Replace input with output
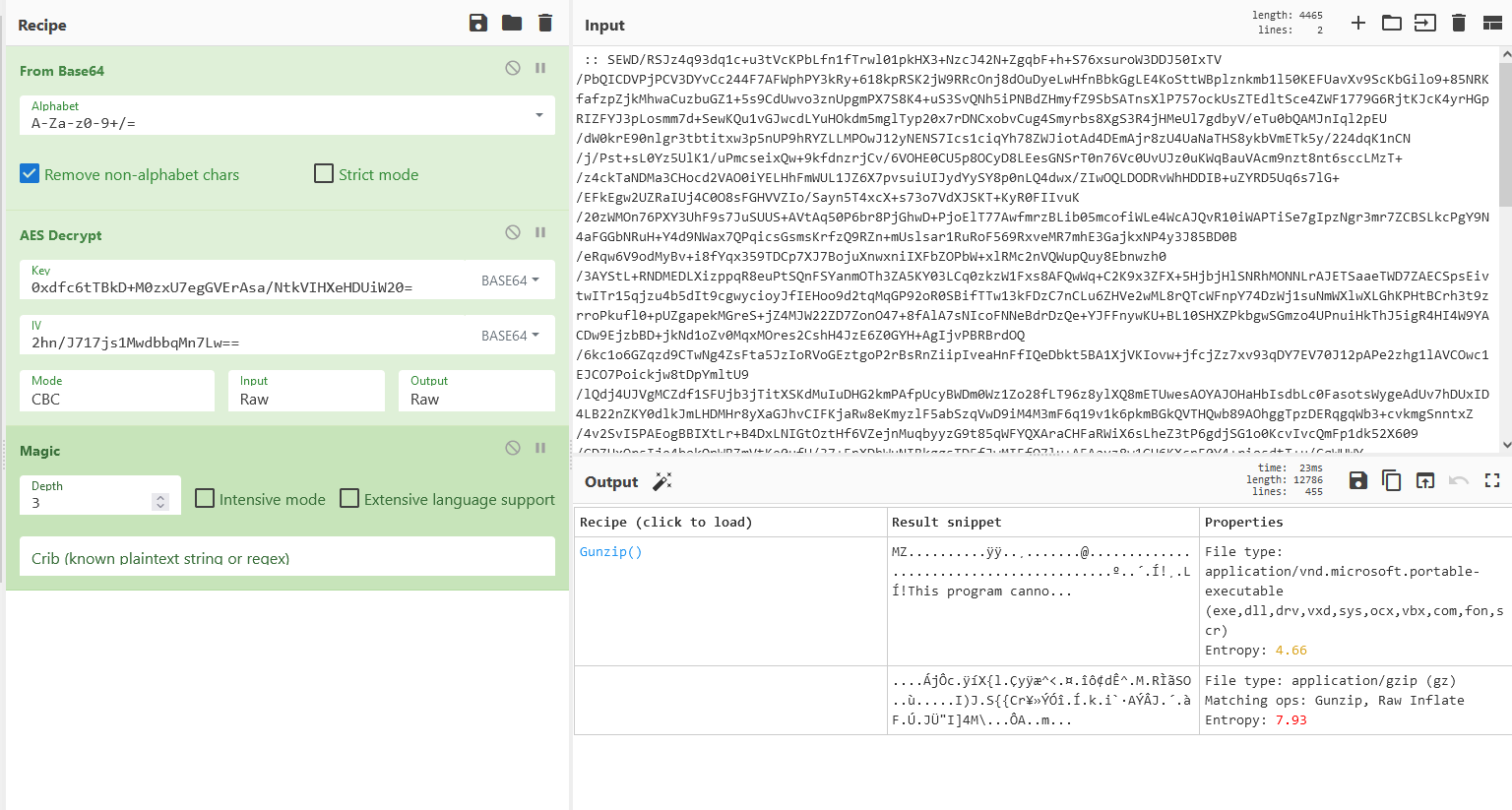This screenshot has width=1512, height=810. click(x=1425, y=480)
